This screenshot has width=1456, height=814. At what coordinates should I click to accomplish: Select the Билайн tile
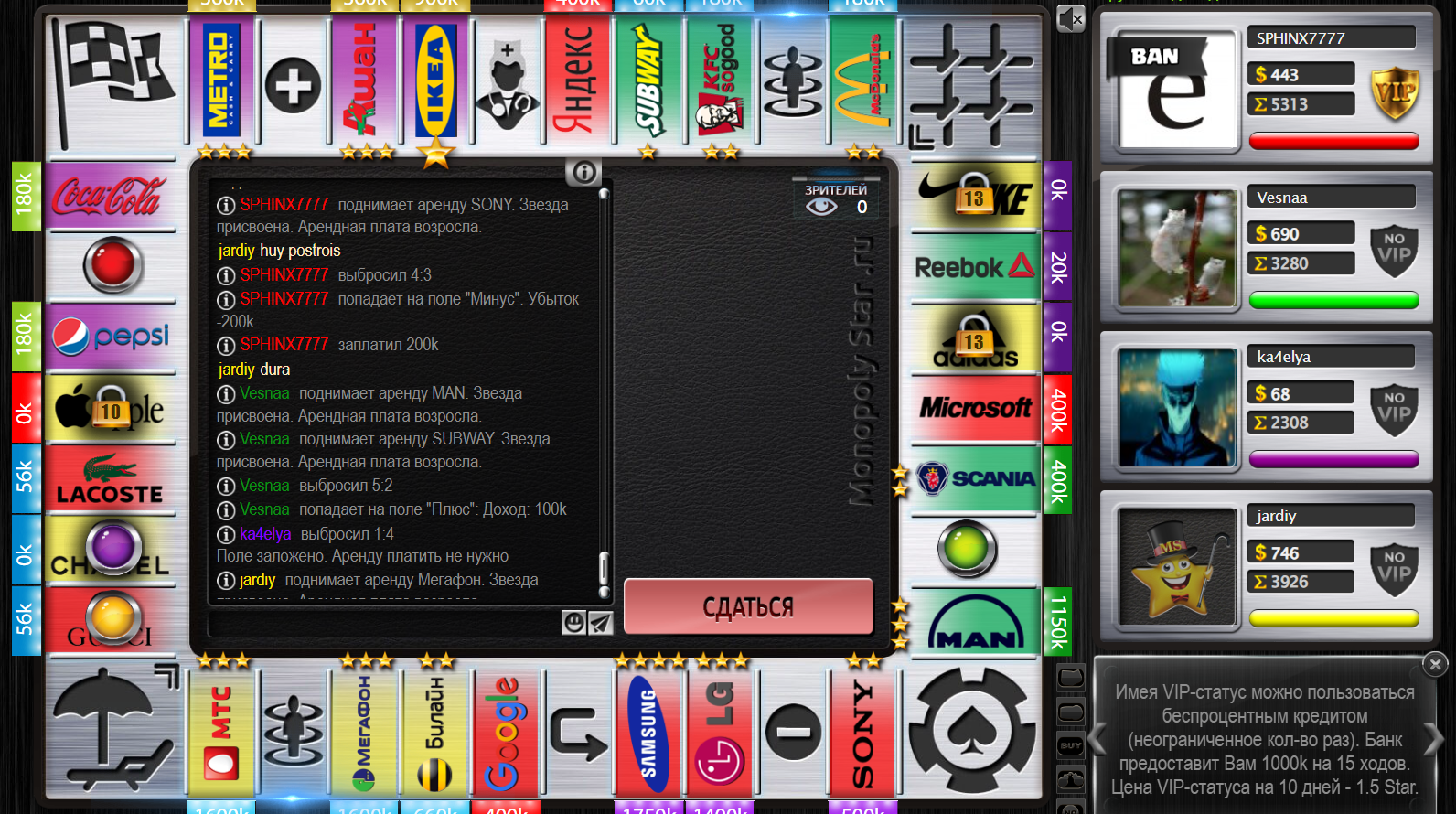pos(436,732)
